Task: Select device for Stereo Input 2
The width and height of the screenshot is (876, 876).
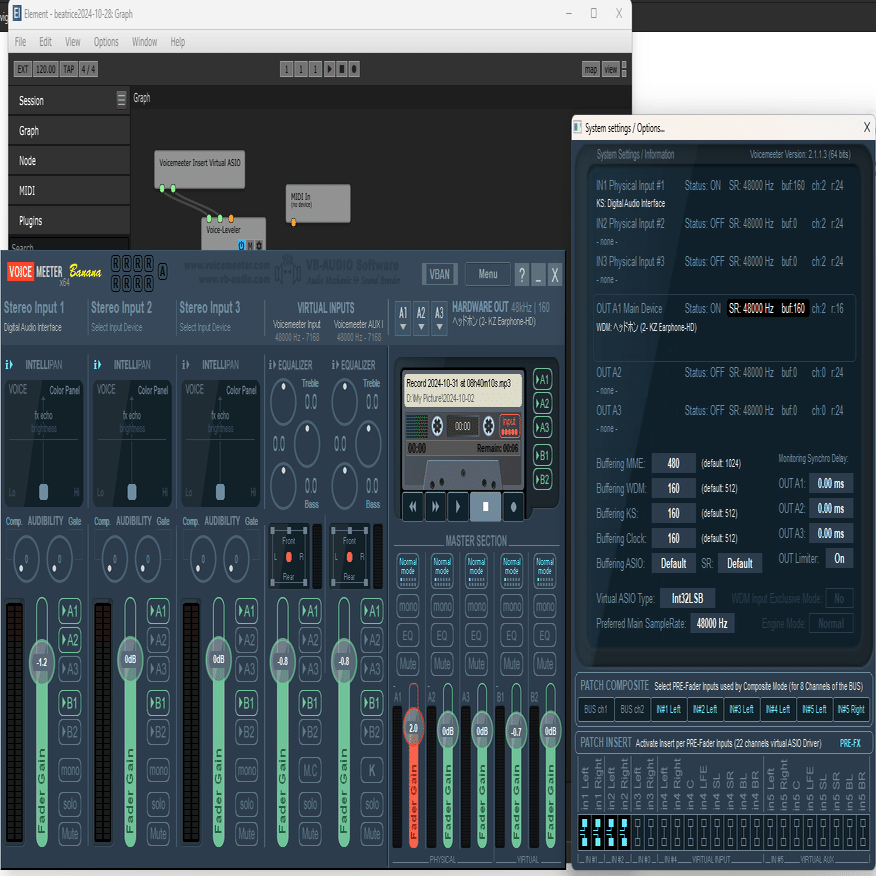Action: point(117,327)
